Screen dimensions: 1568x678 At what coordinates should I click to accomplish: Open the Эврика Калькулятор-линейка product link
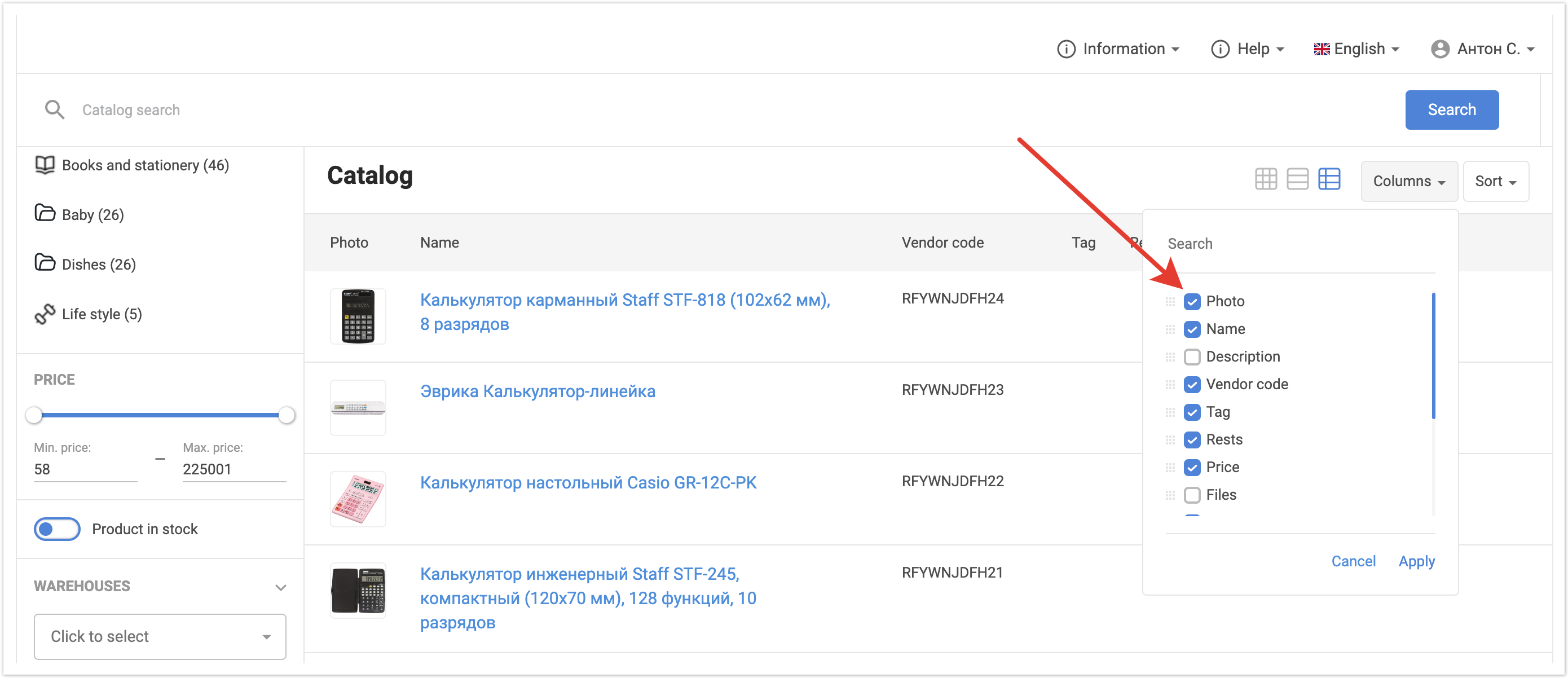coord(538,391)
